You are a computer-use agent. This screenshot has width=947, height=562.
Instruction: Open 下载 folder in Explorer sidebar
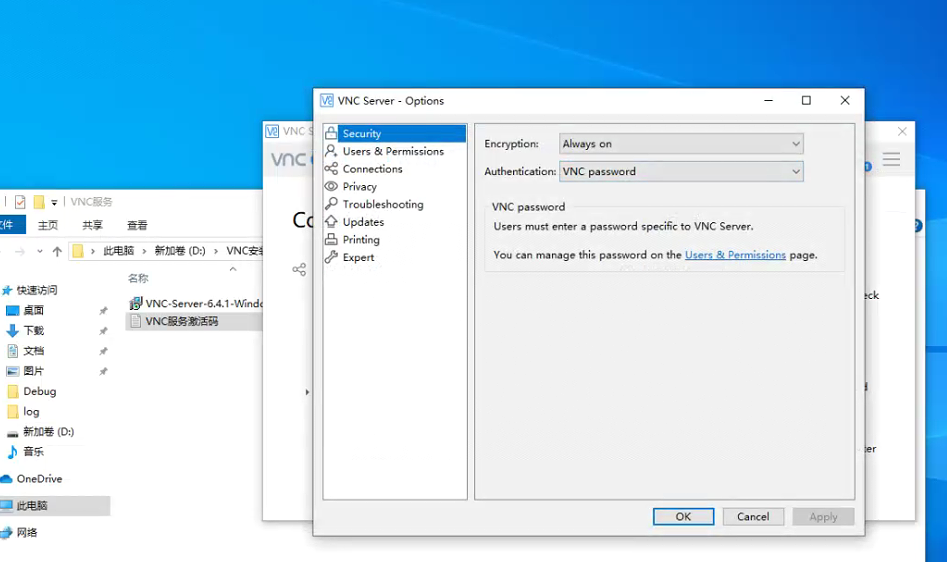point(33,331)
